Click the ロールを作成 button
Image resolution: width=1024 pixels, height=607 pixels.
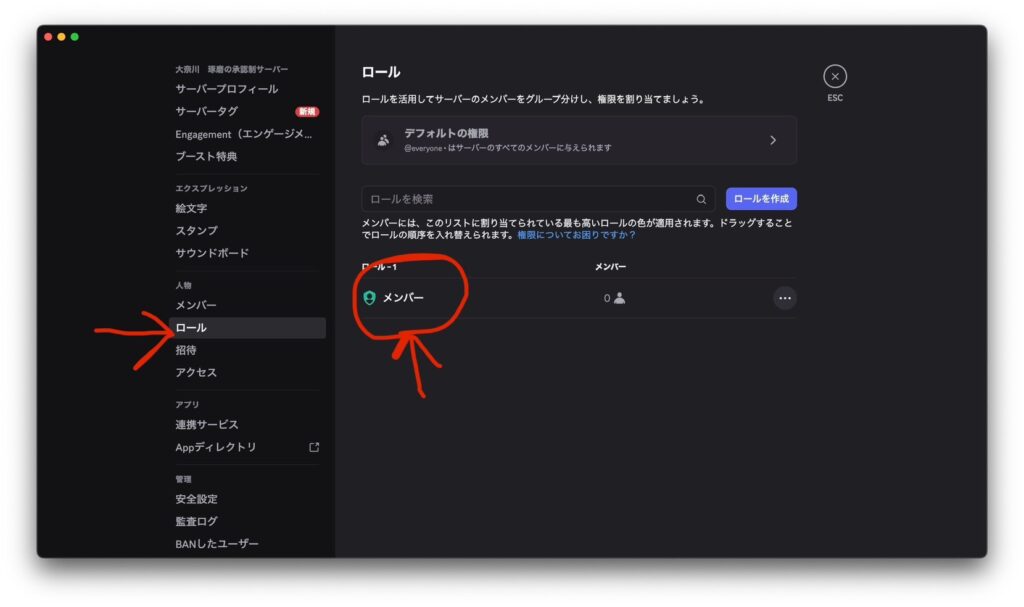pyautogui.click(x=761, y=199)
